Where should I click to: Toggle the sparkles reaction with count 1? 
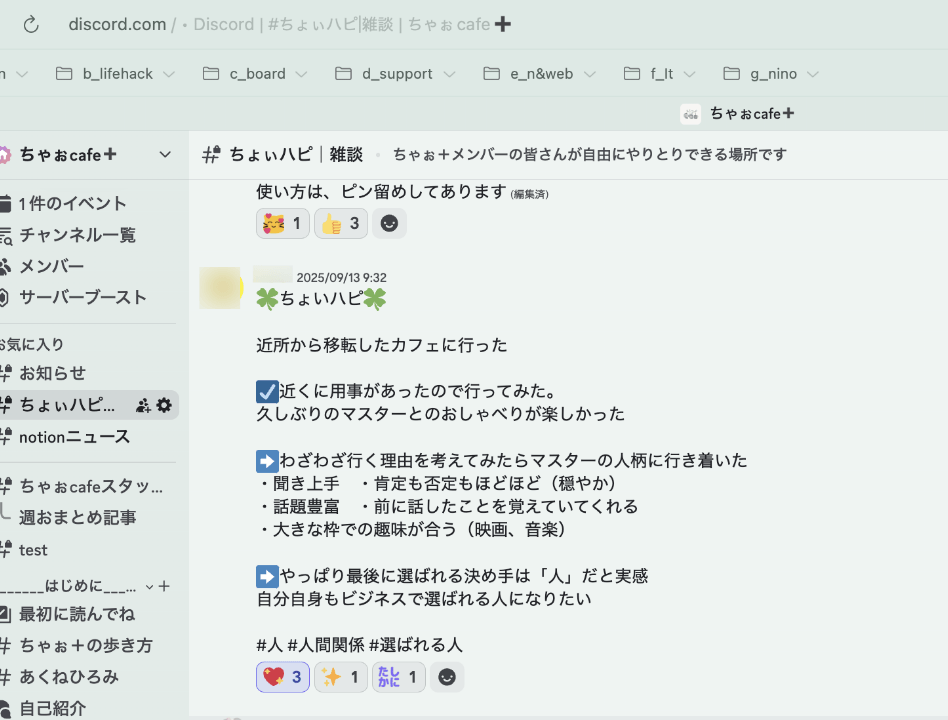[x=341, y=677]
